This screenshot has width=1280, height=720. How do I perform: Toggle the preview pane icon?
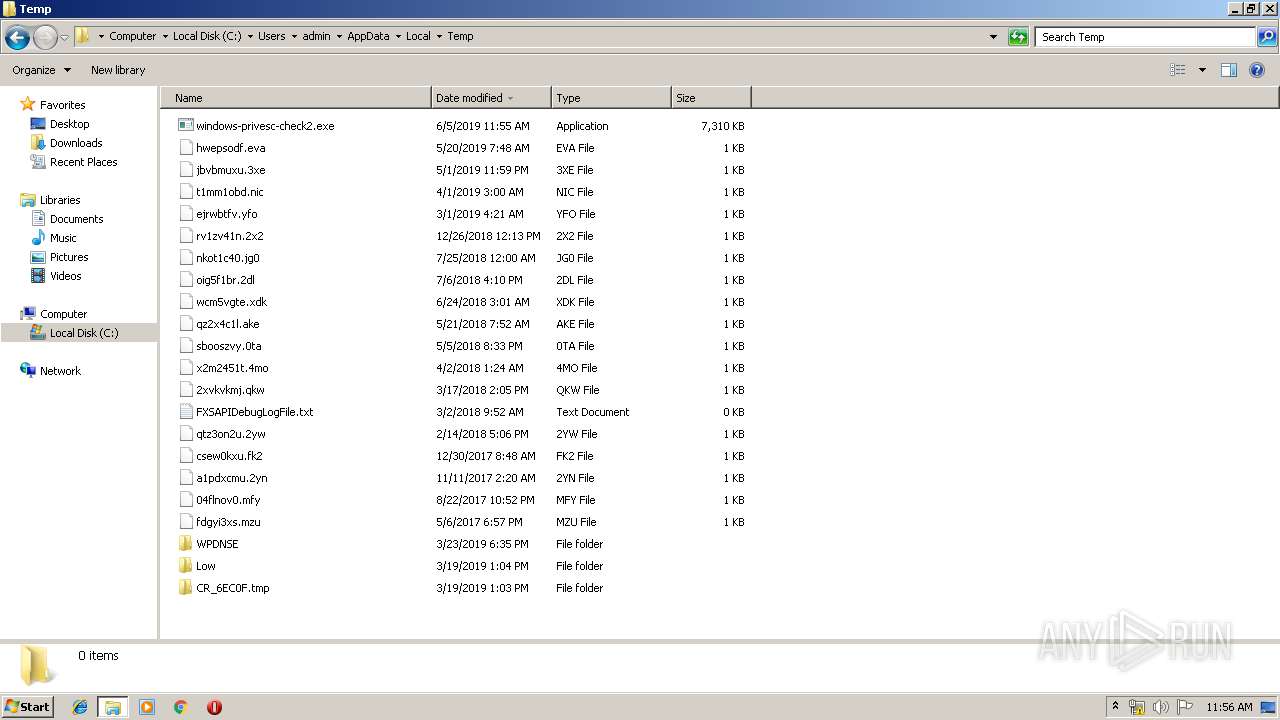tap(1229, 70)
